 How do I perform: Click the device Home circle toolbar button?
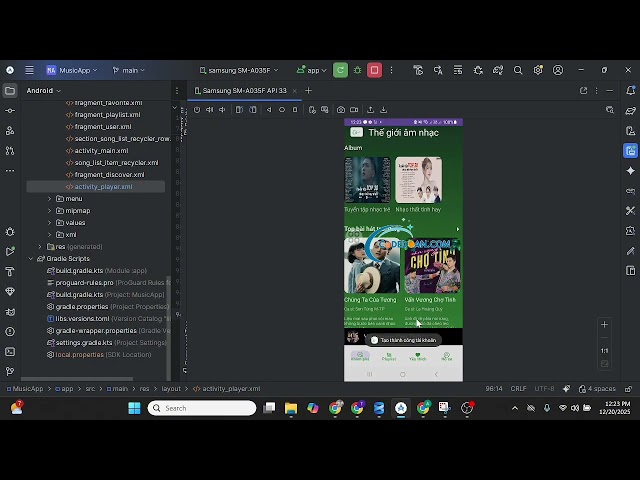(282, 110)
